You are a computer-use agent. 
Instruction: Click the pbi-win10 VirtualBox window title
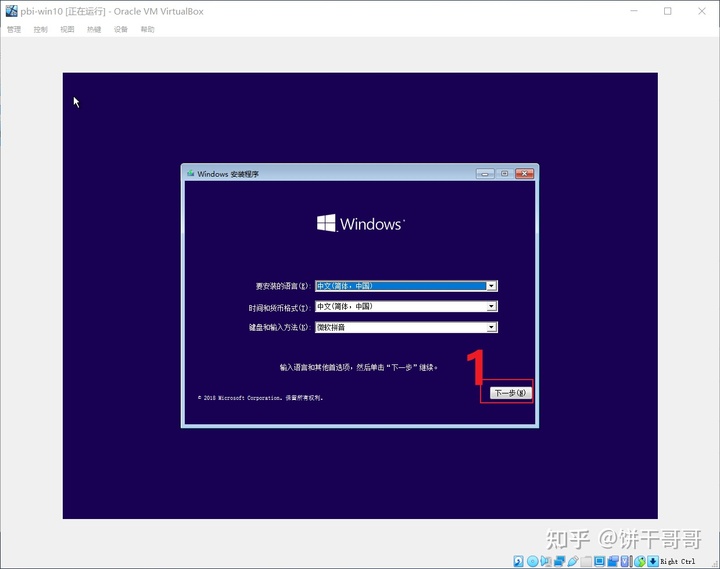(112, 11)
